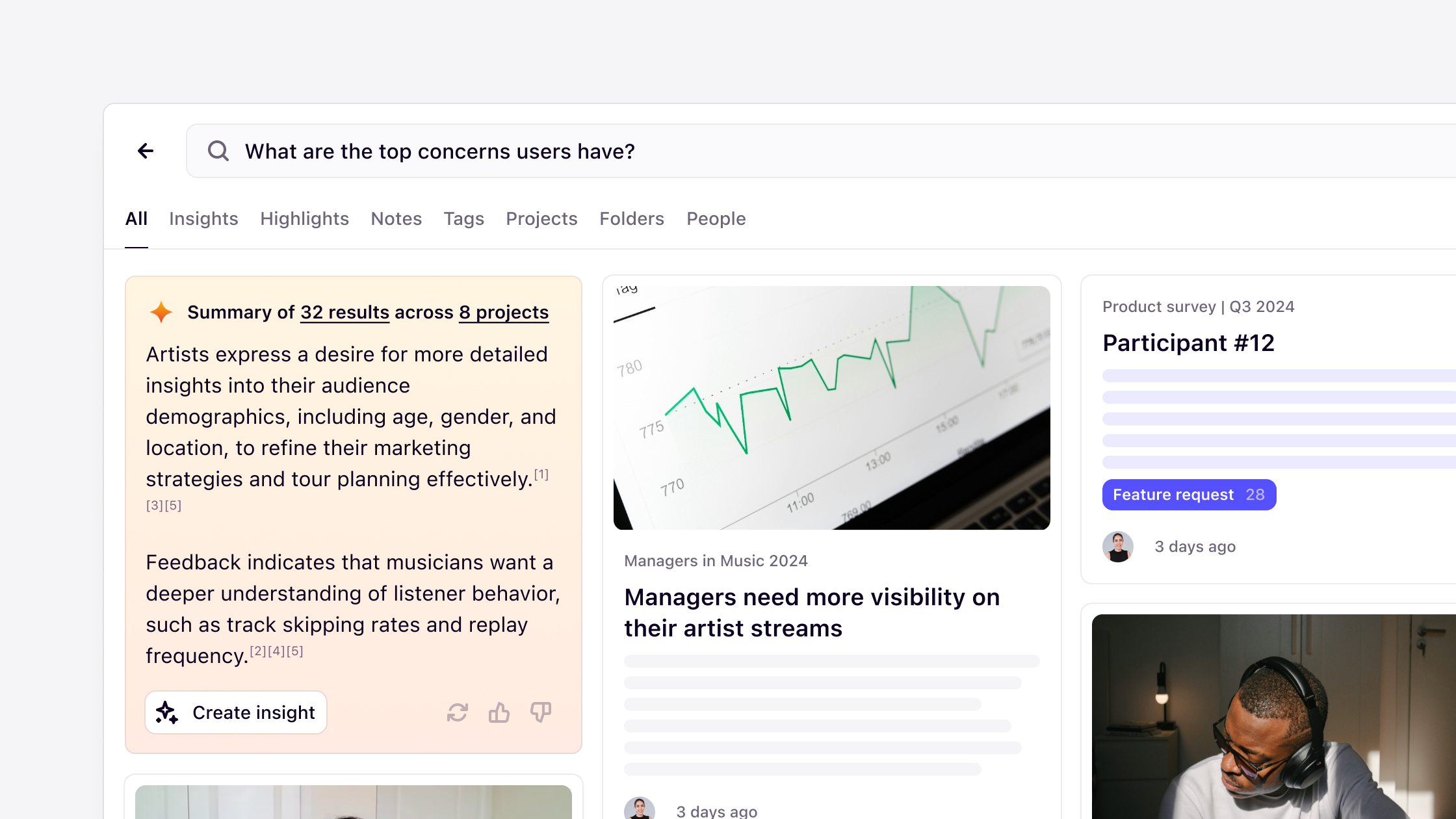Switch to the Insights tab
This screenshot has height=819, width=1456.
point(203,218)
